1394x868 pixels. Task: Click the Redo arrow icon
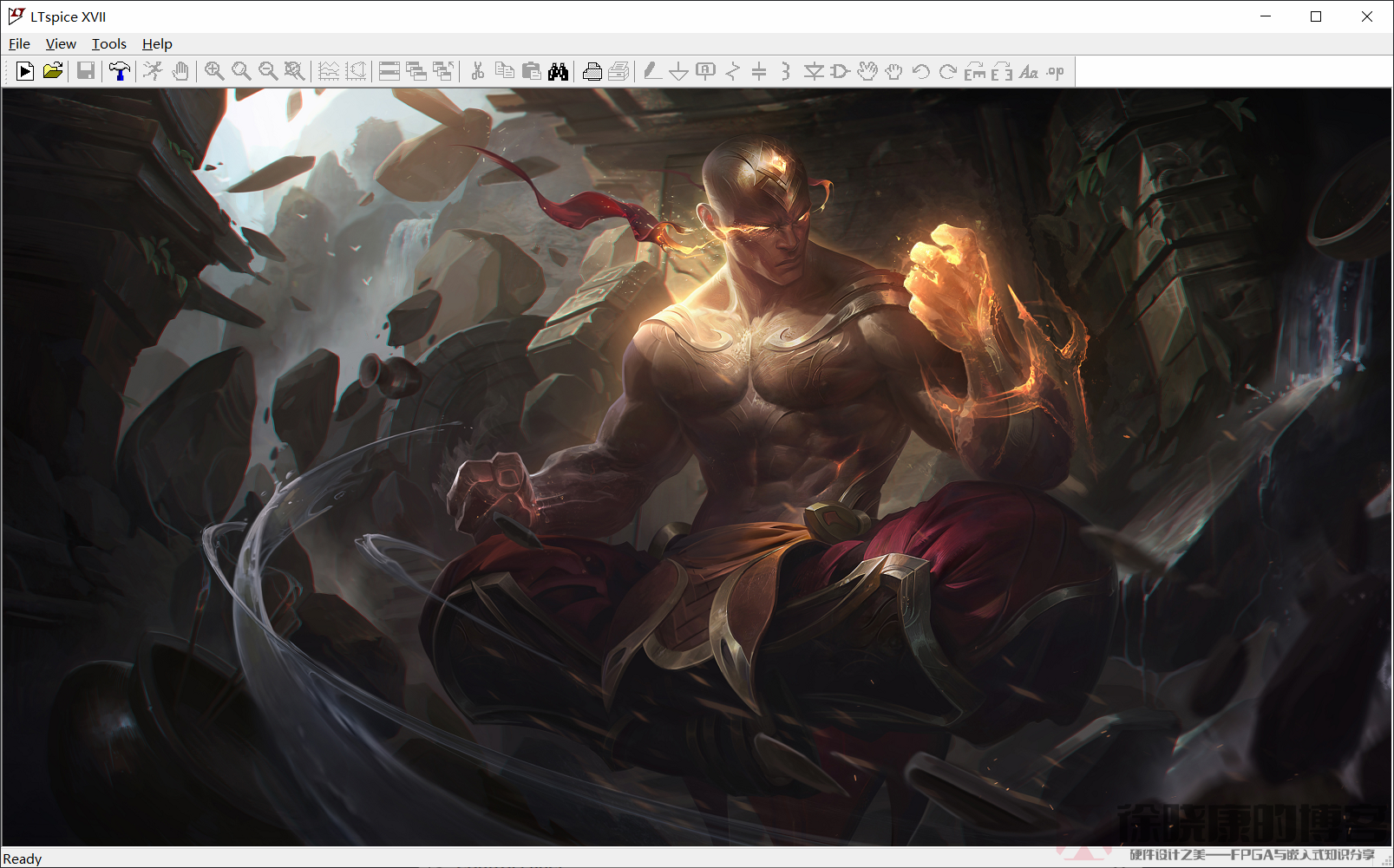pos(947,71)
